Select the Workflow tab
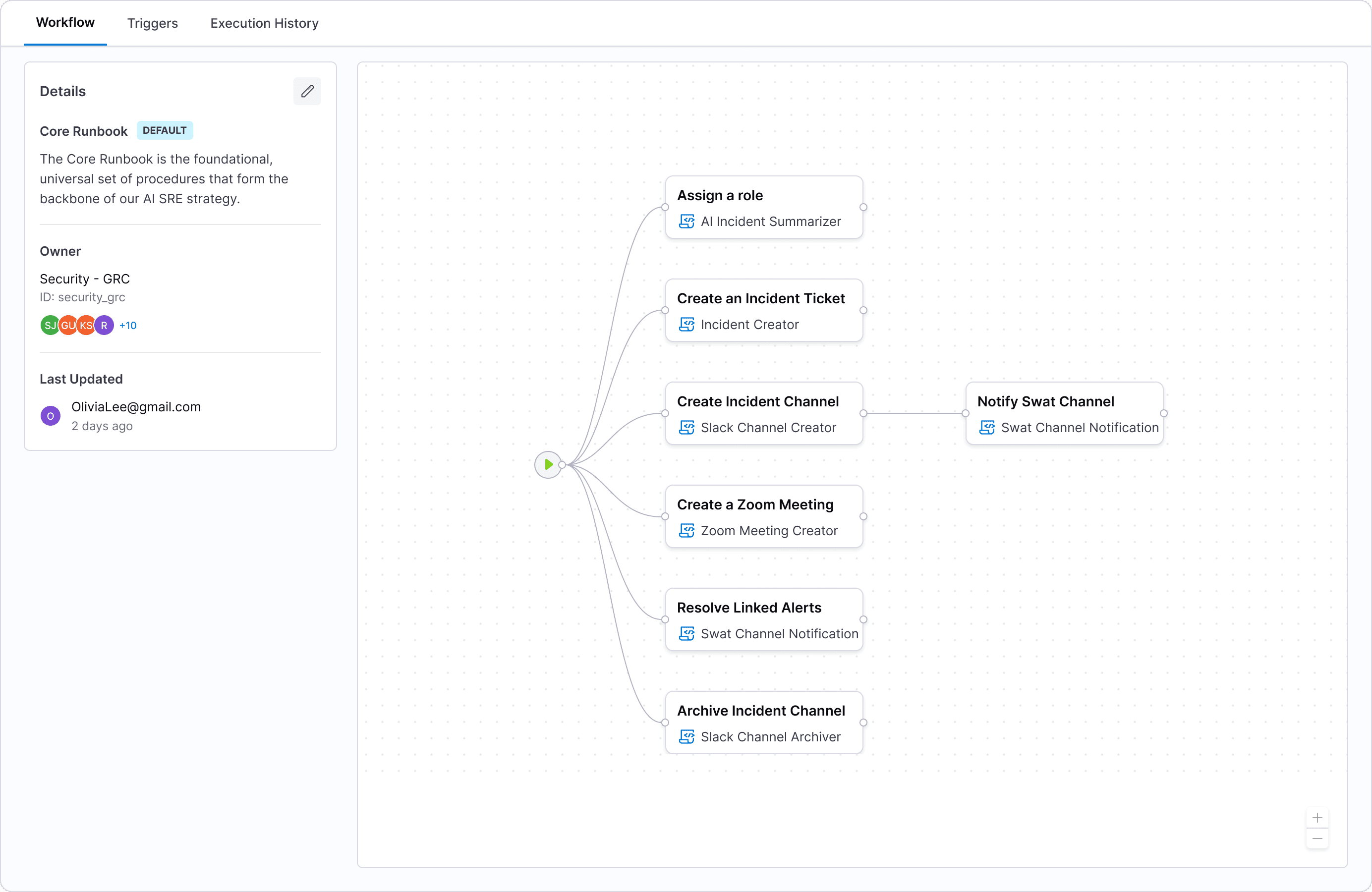The image size is (1372, 892). (65, 22)
